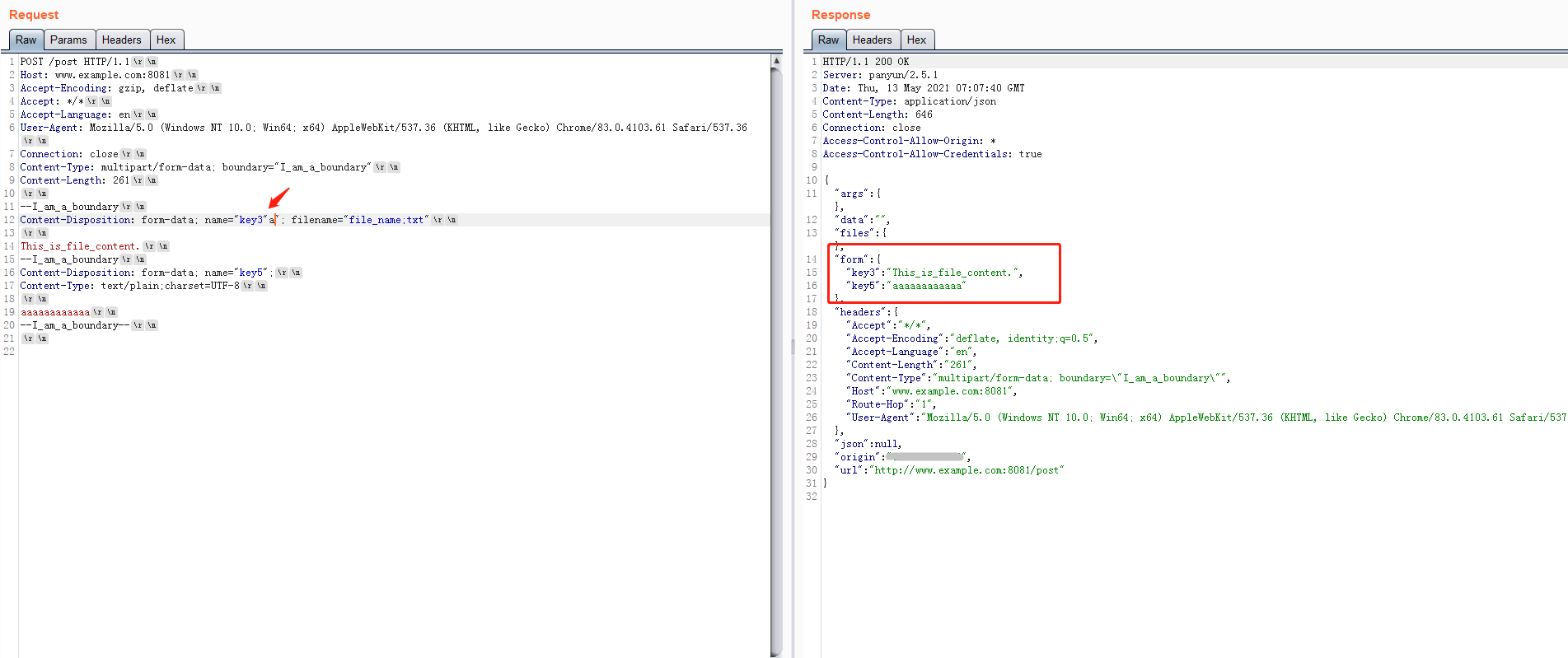This screenshot has height=658, width=1568.
Task: Click the divider between Request and Response
Action: (793, 346)
